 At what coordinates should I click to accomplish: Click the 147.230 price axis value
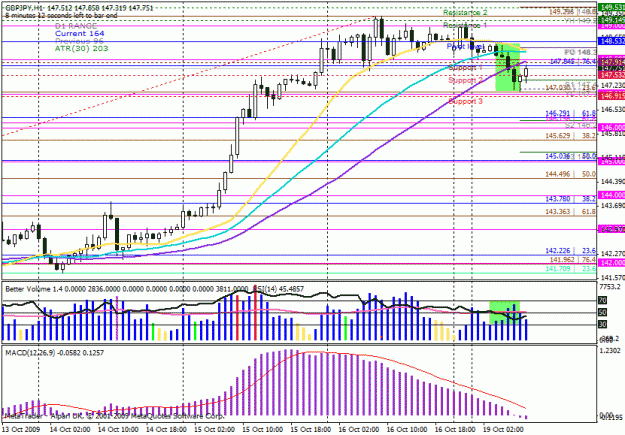point(612,86)
